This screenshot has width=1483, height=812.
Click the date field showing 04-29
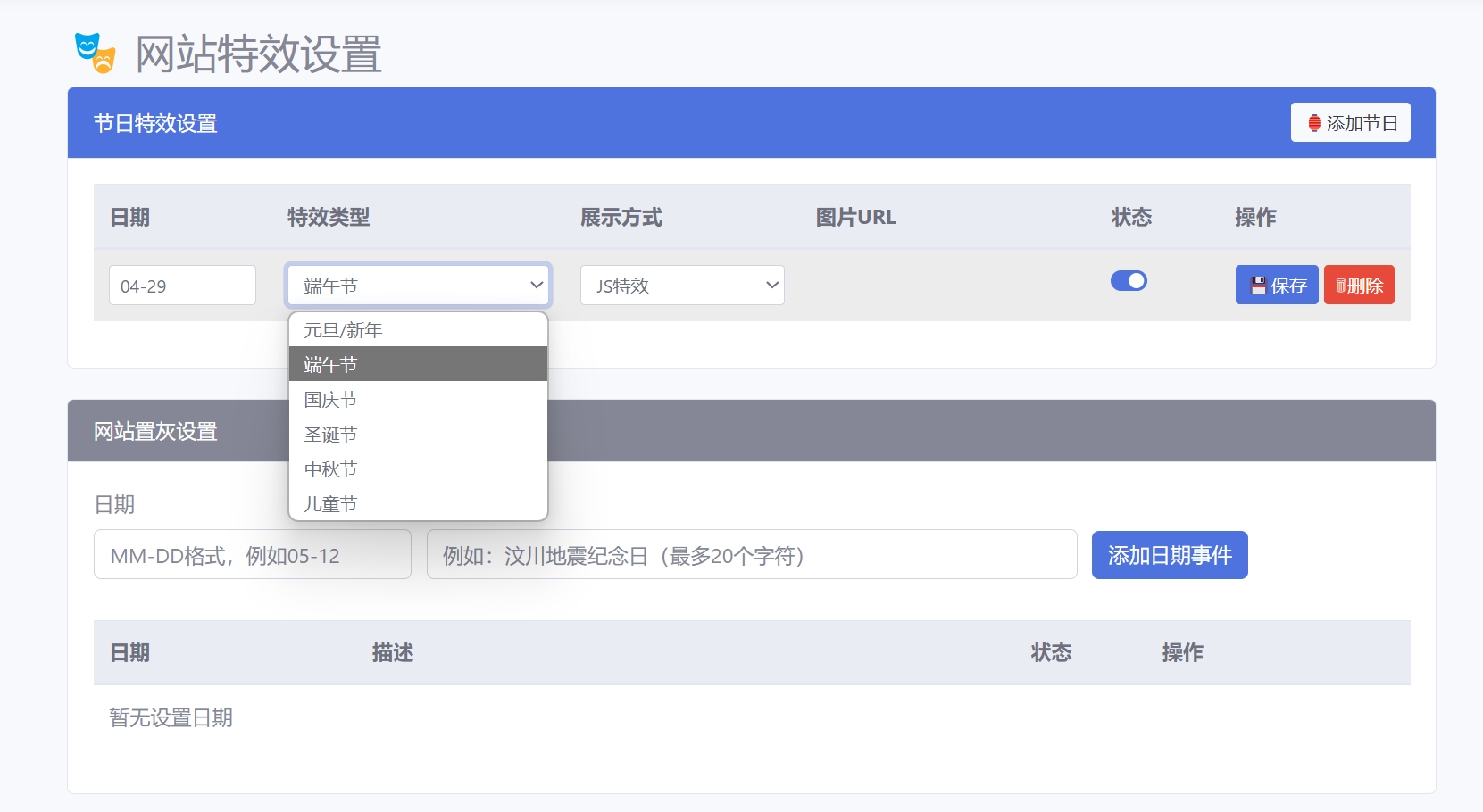click(182, 286)
